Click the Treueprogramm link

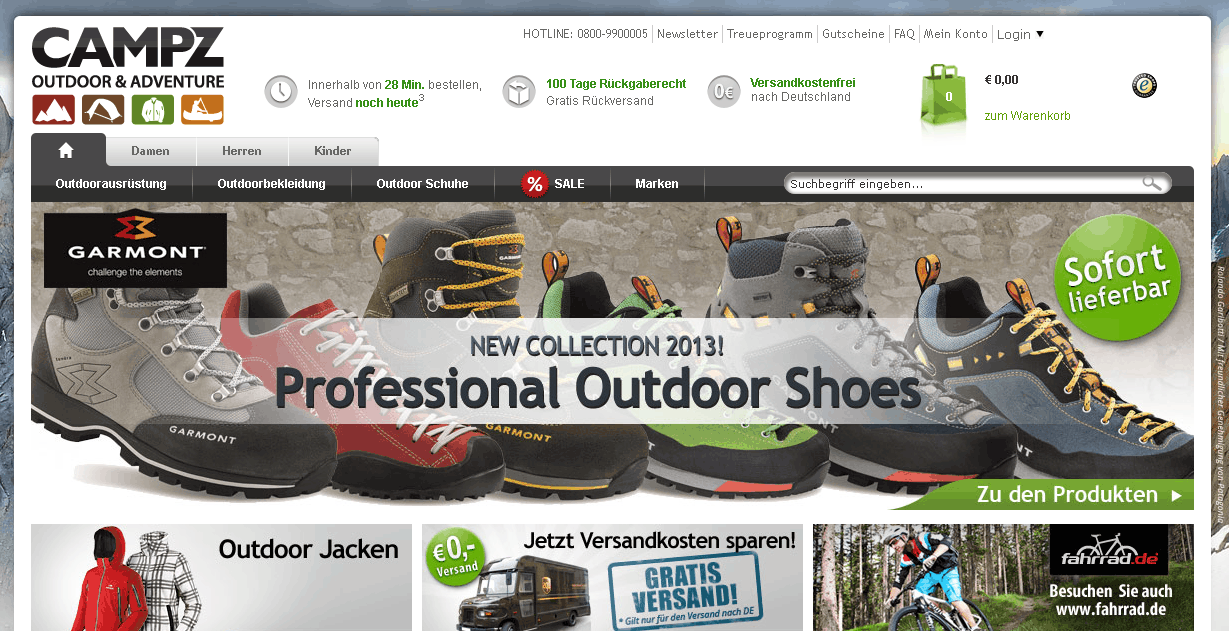coord(770,34)
